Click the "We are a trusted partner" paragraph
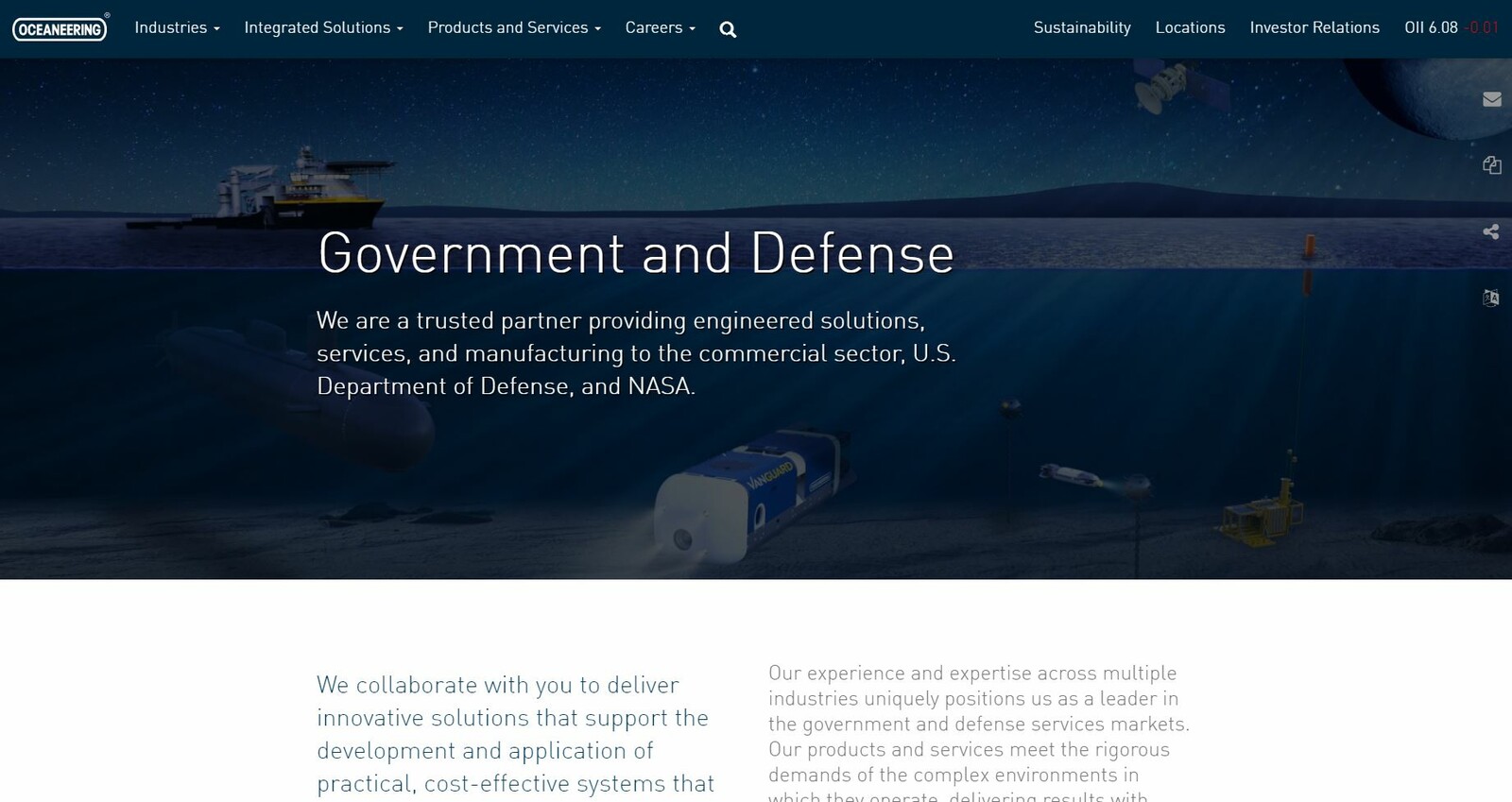1512x802 pixels. 636,353
